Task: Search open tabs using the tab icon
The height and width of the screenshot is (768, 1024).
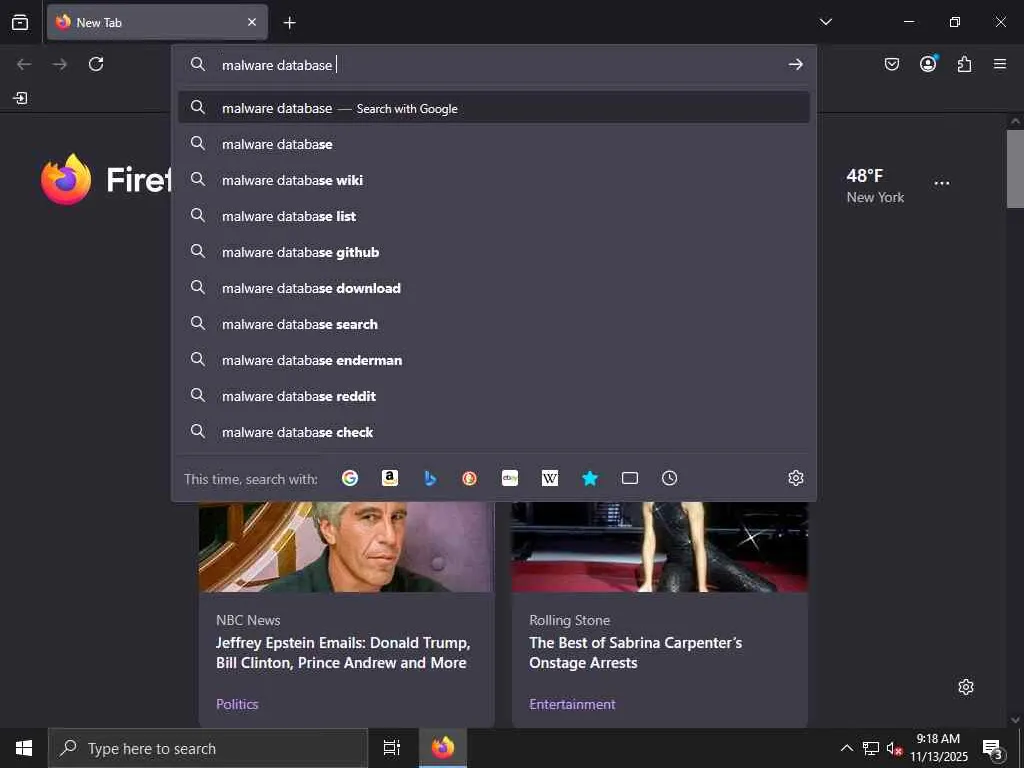Action: coord(630,478)
